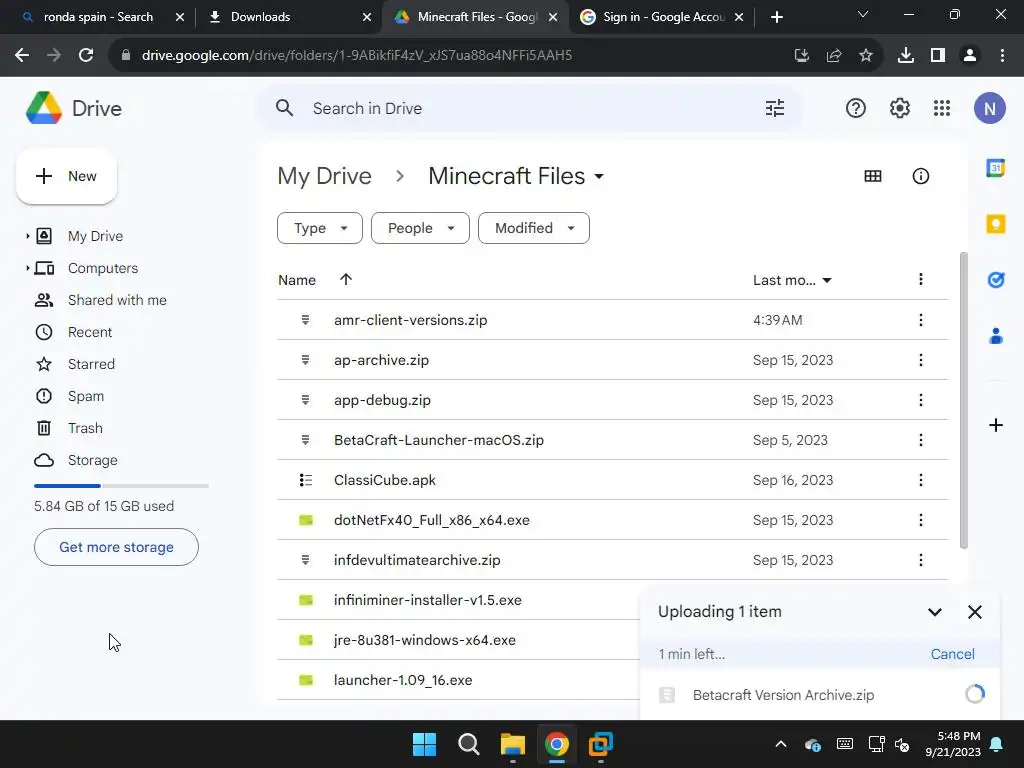Switch to grid layout view

[872, 176]
